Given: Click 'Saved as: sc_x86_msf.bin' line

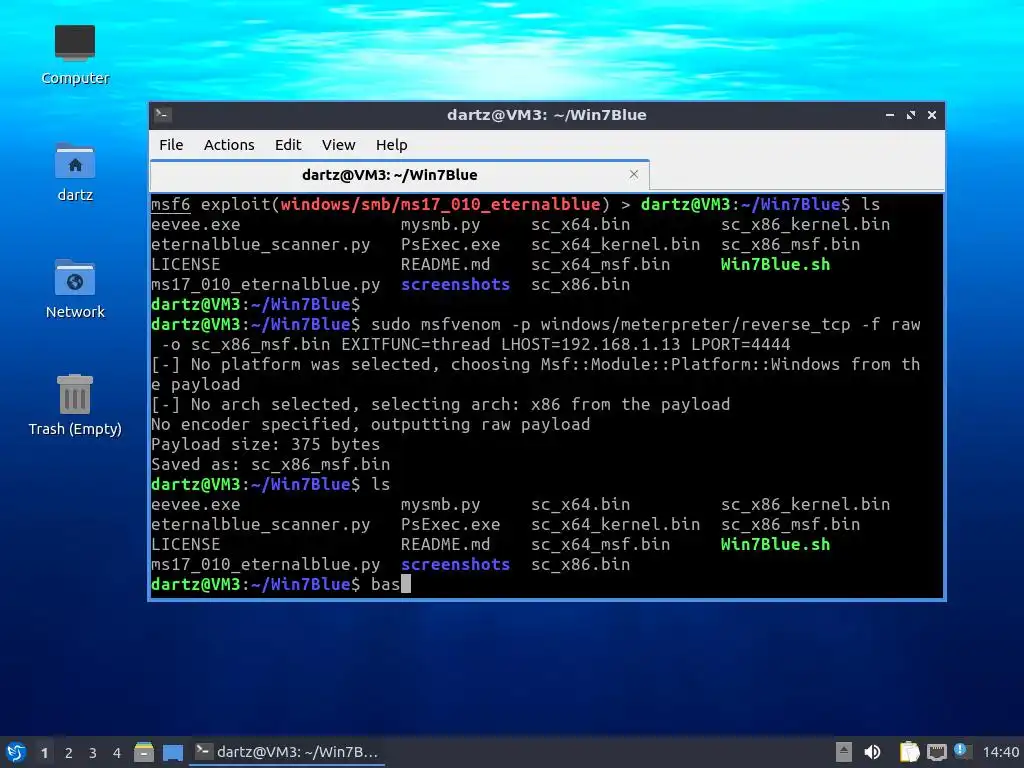Looking at the screenshot, I should pos(270,464).
